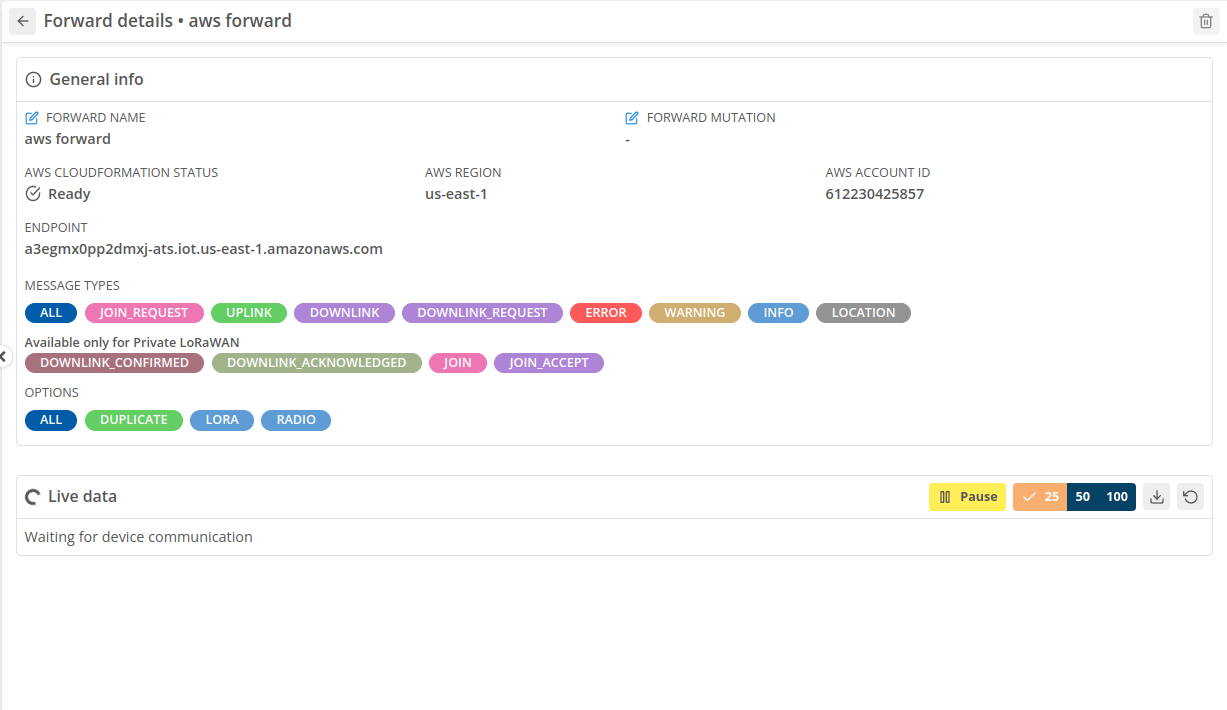The height and width of the screenshot is (710, 1227).
Task: Toggle the ALL options tag
Action: pyautogui.click(x=51, y=420)
